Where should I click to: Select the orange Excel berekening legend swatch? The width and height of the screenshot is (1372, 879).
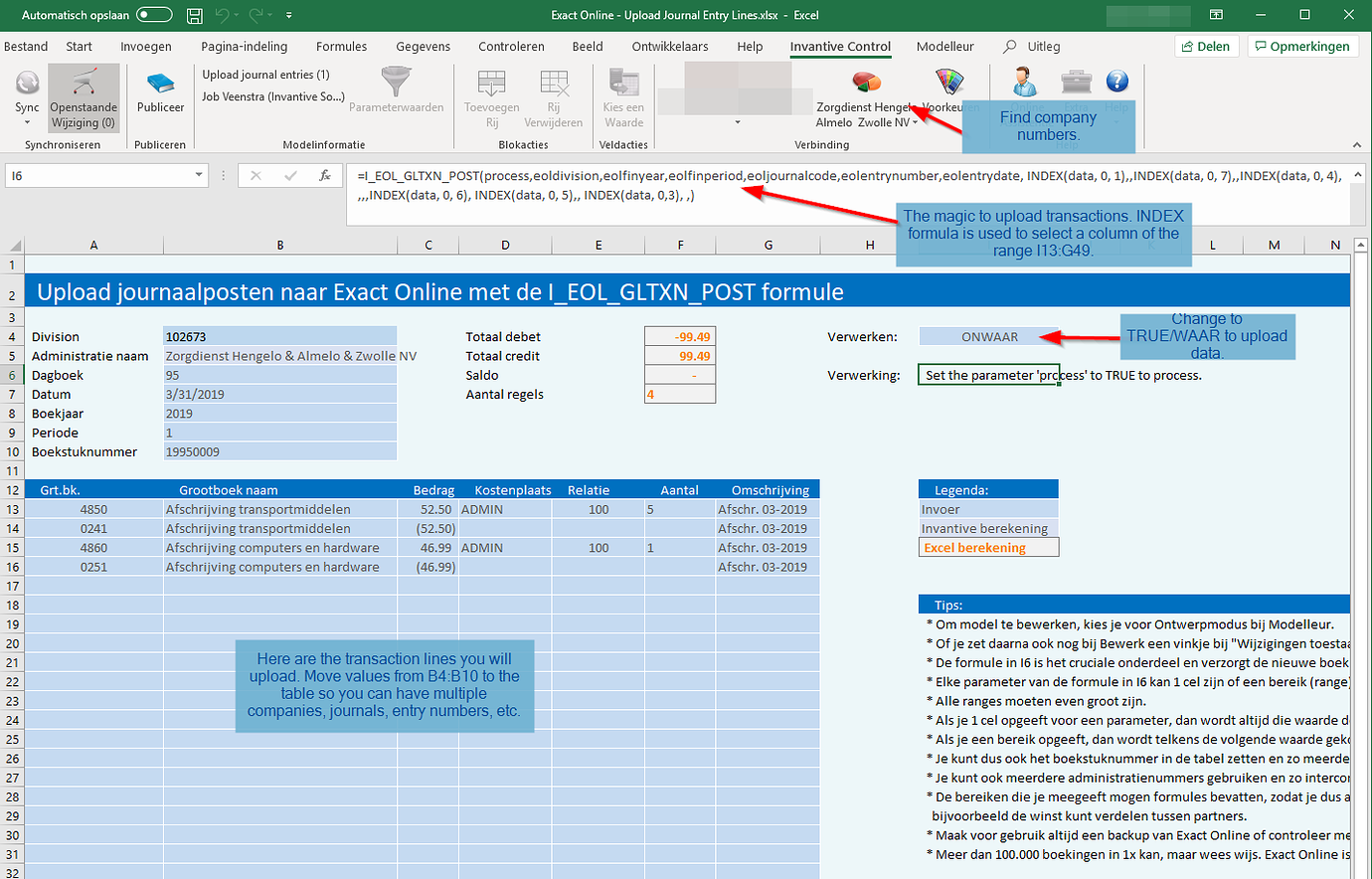click(x=988, y=546)
